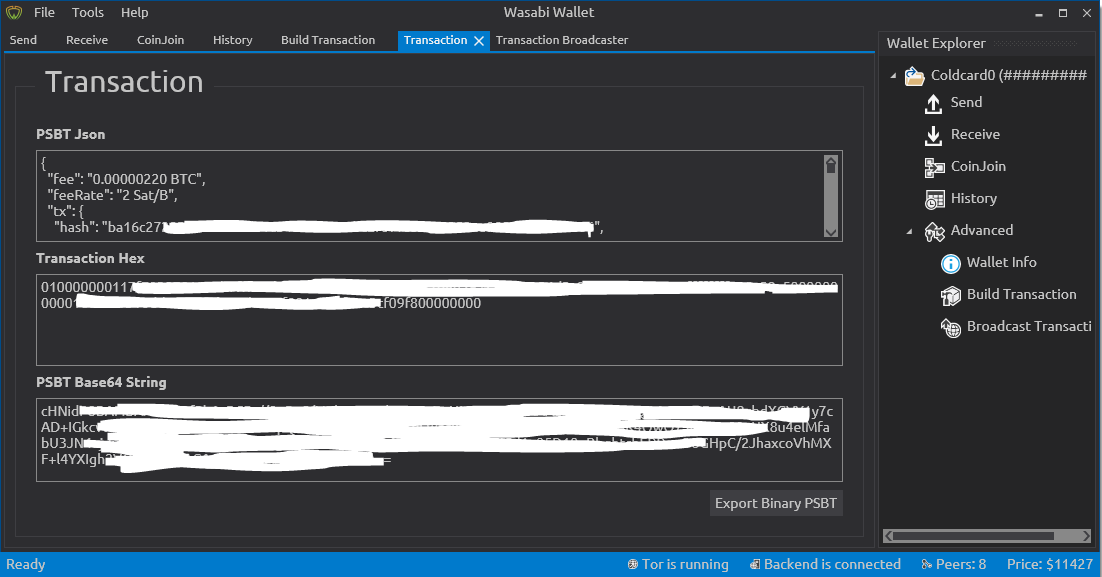Click the Broadcast Transaction globe icon

tap(950, 328)
